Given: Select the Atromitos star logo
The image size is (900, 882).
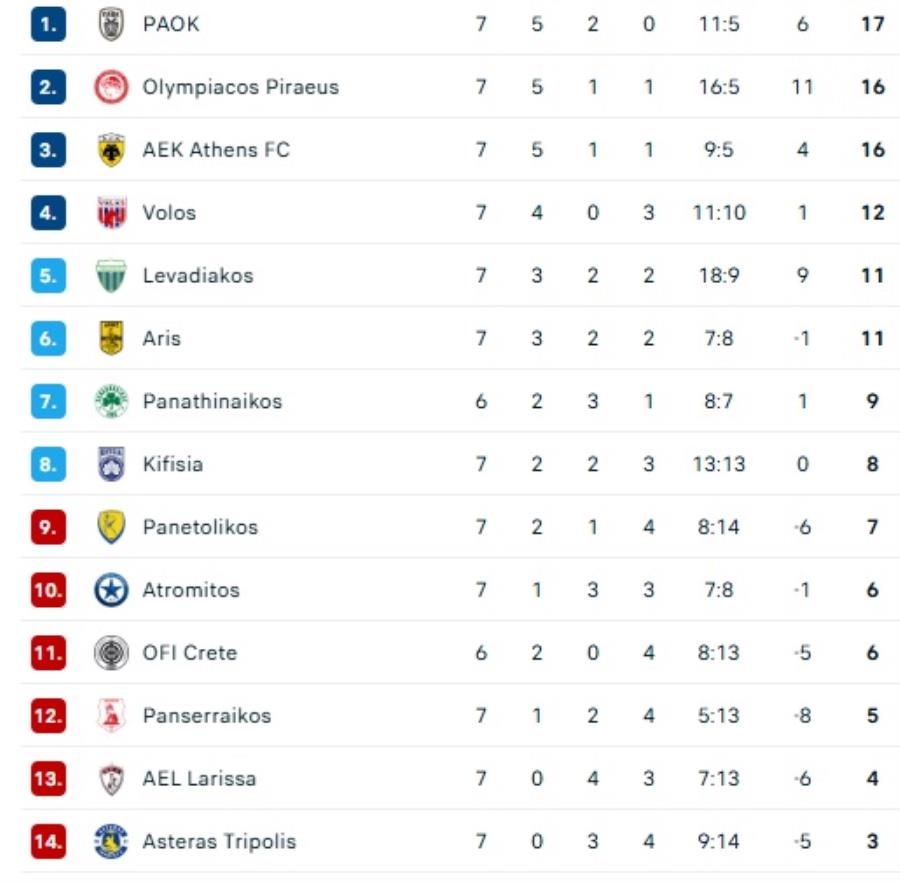Looking at the screenshot, I should point(111,590).
